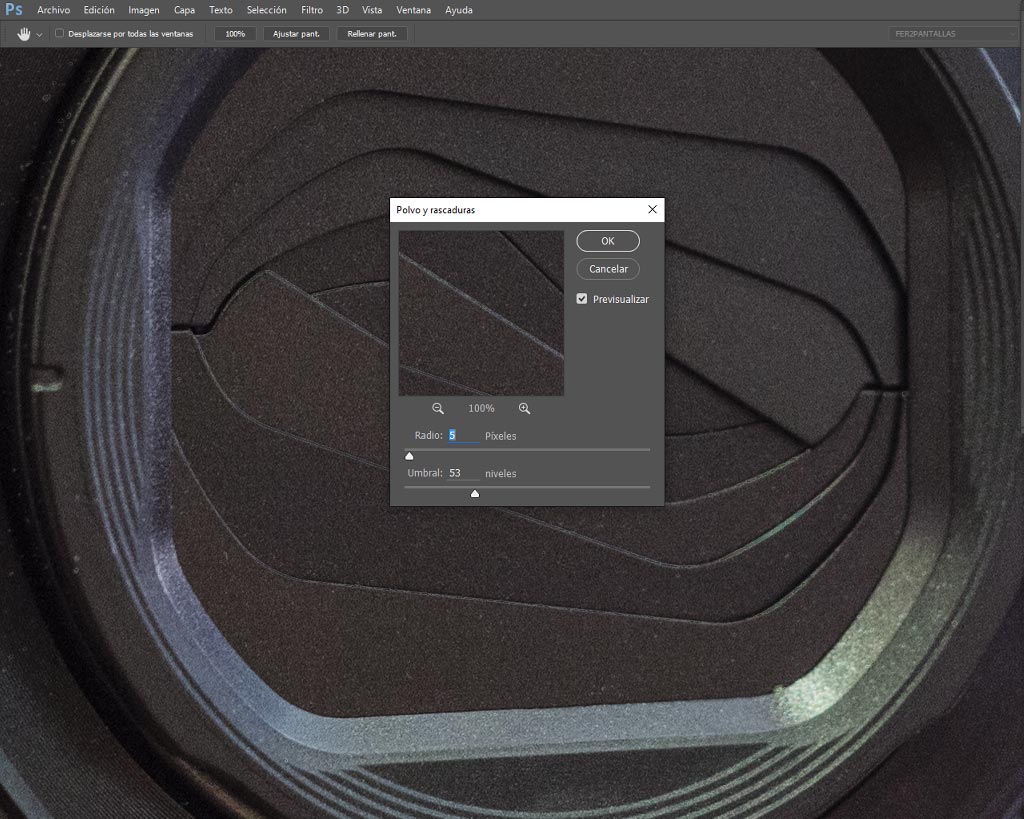Open the Vista menu
Viewport: 1024px width, 819px height.
[372, 10]
